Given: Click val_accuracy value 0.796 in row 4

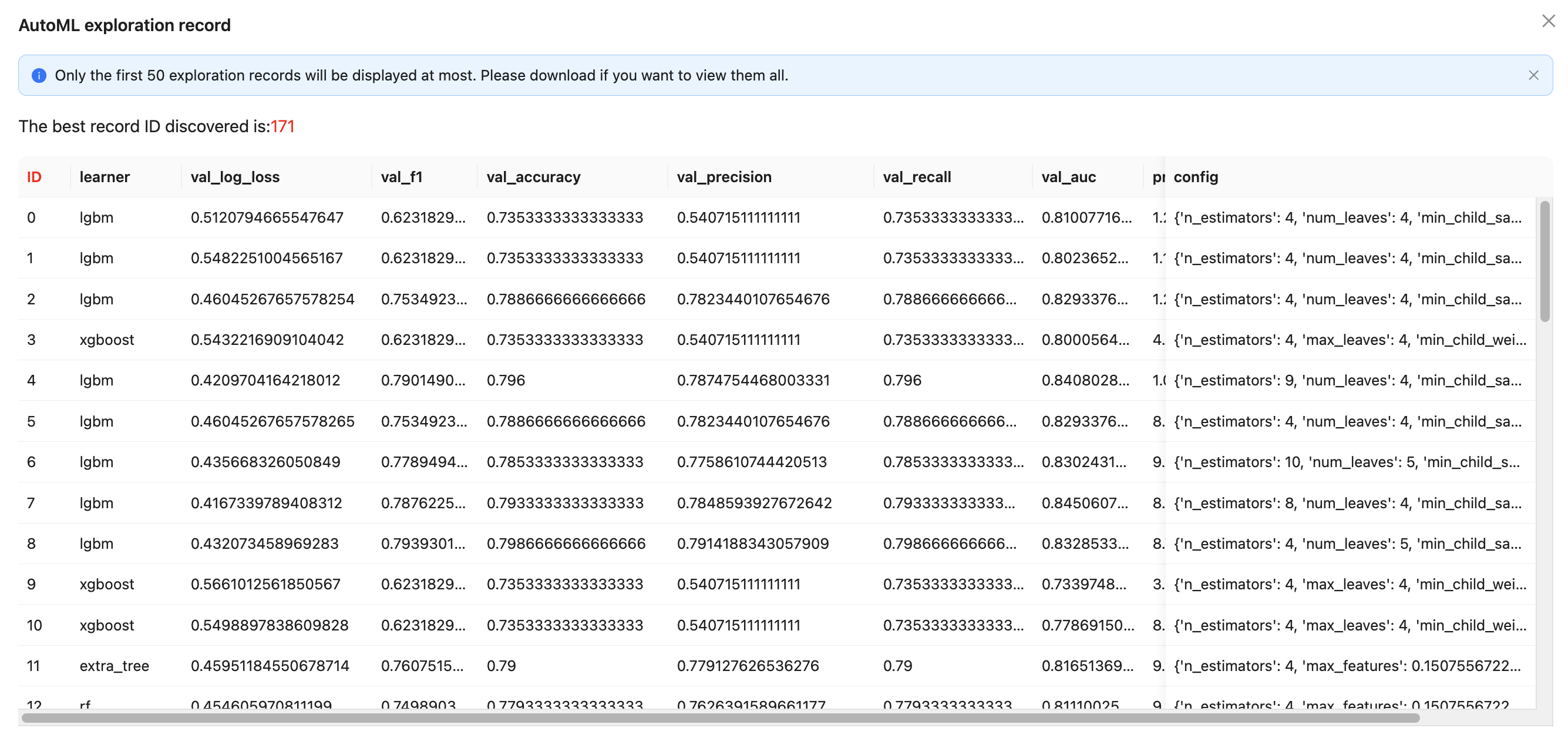Looking at the screenshot, I should click(505, 381).
